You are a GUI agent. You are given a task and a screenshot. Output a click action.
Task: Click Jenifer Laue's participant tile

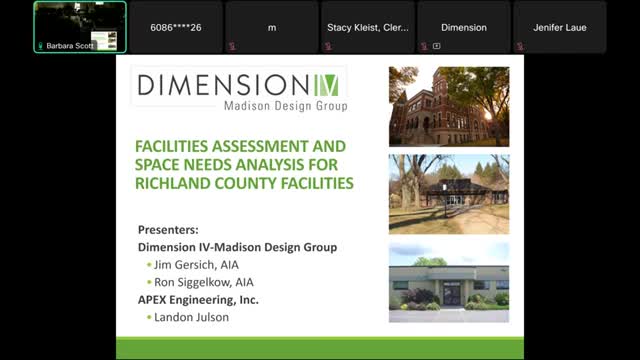pos(560,27)
